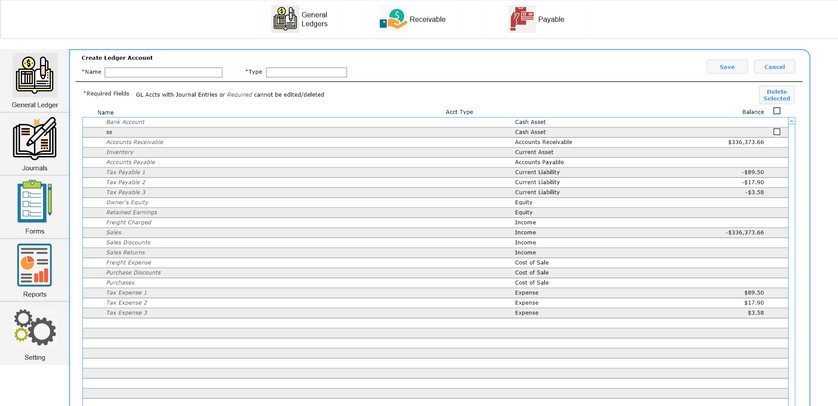Select the Bank Account row
838x406 pixels.
tap(126, 122)
